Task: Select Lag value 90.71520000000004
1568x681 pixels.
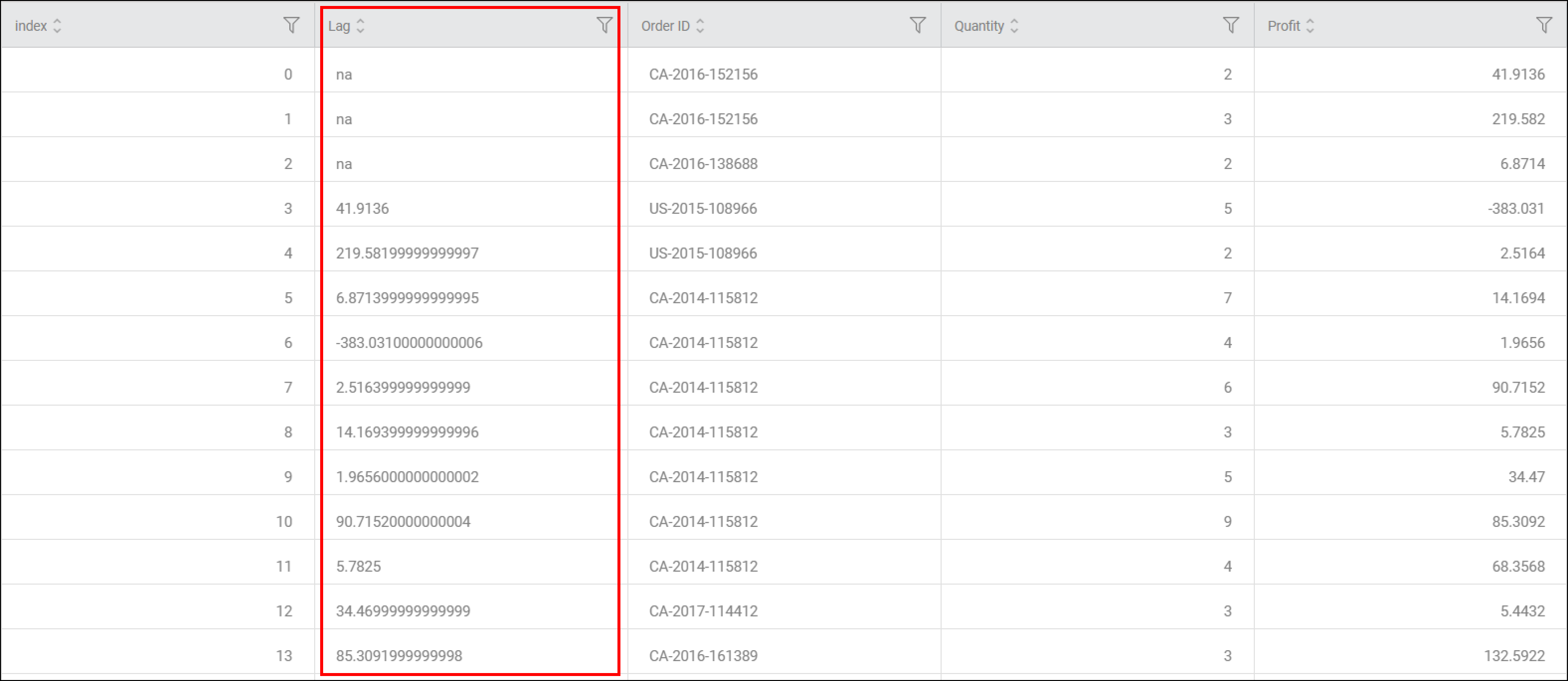Action: click(403, 521)
